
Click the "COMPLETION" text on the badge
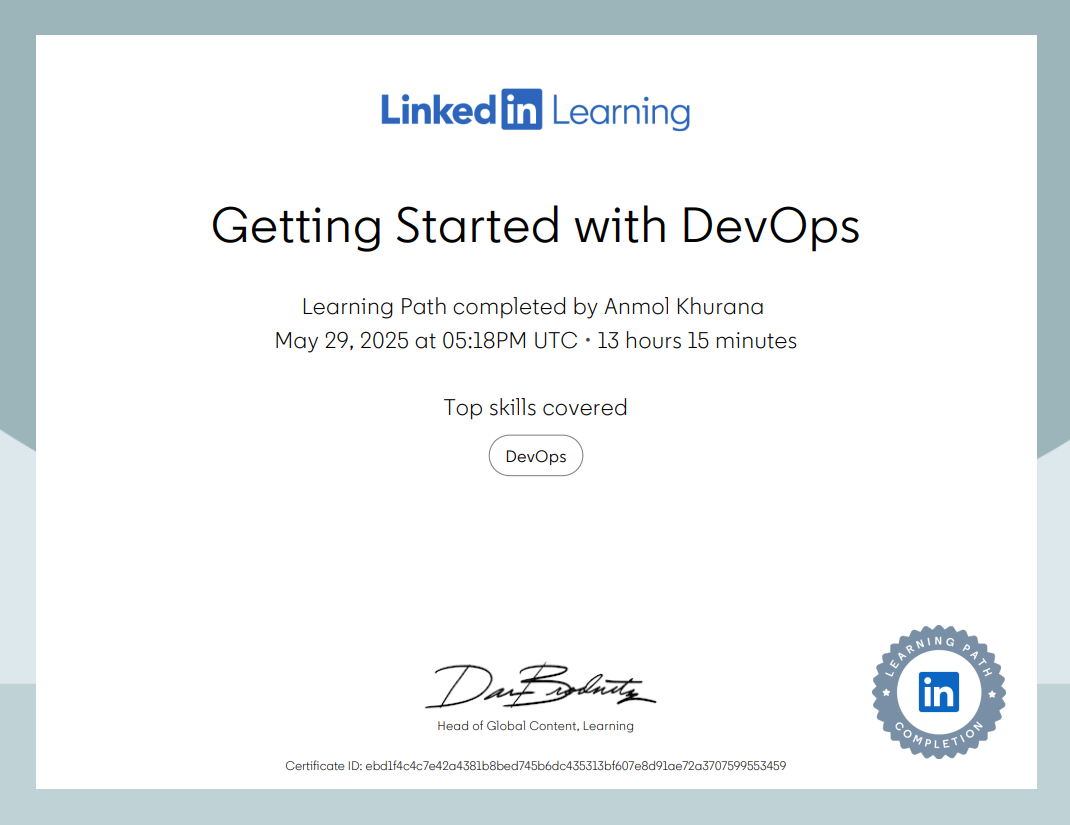938,743
